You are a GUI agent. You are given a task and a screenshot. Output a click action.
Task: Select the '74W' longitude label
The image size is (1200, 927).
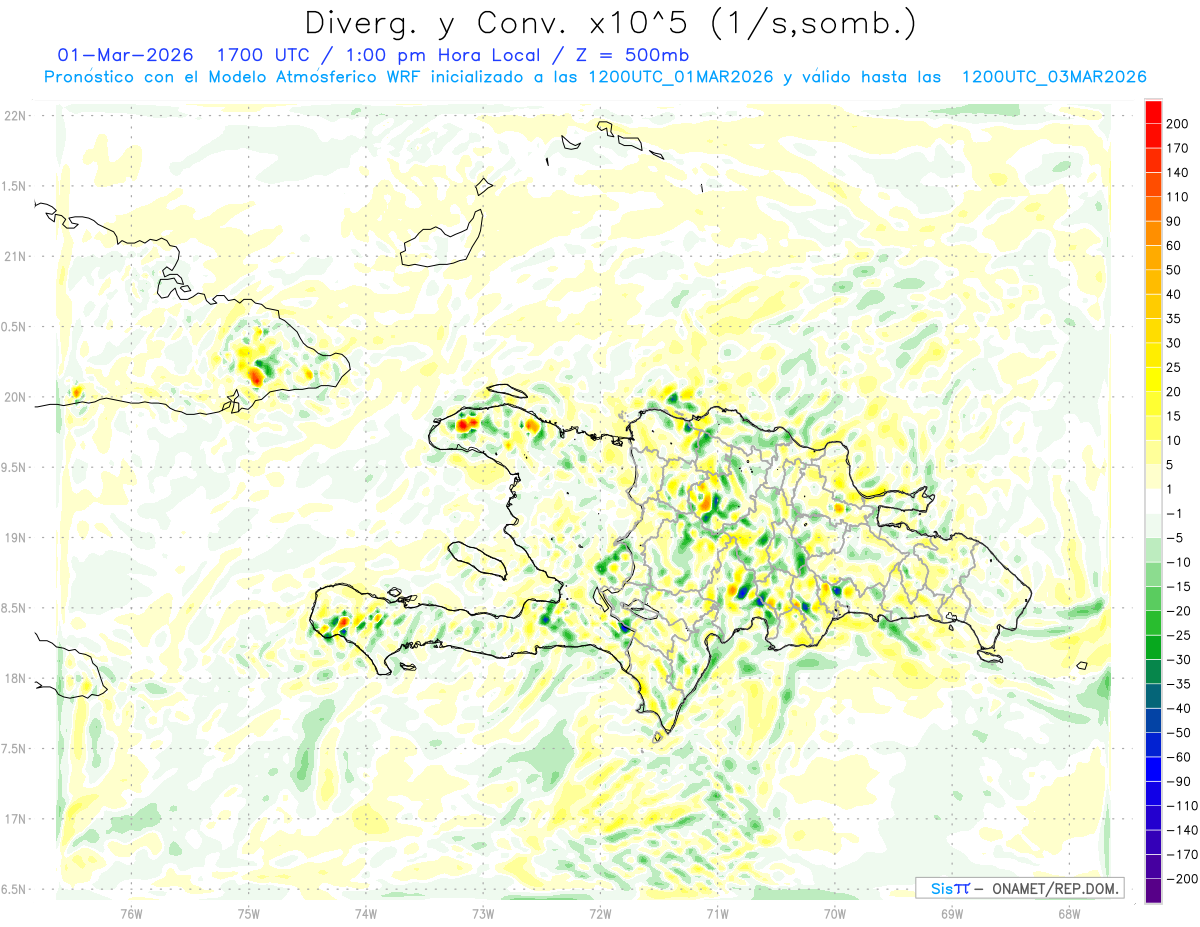point(366,913)
